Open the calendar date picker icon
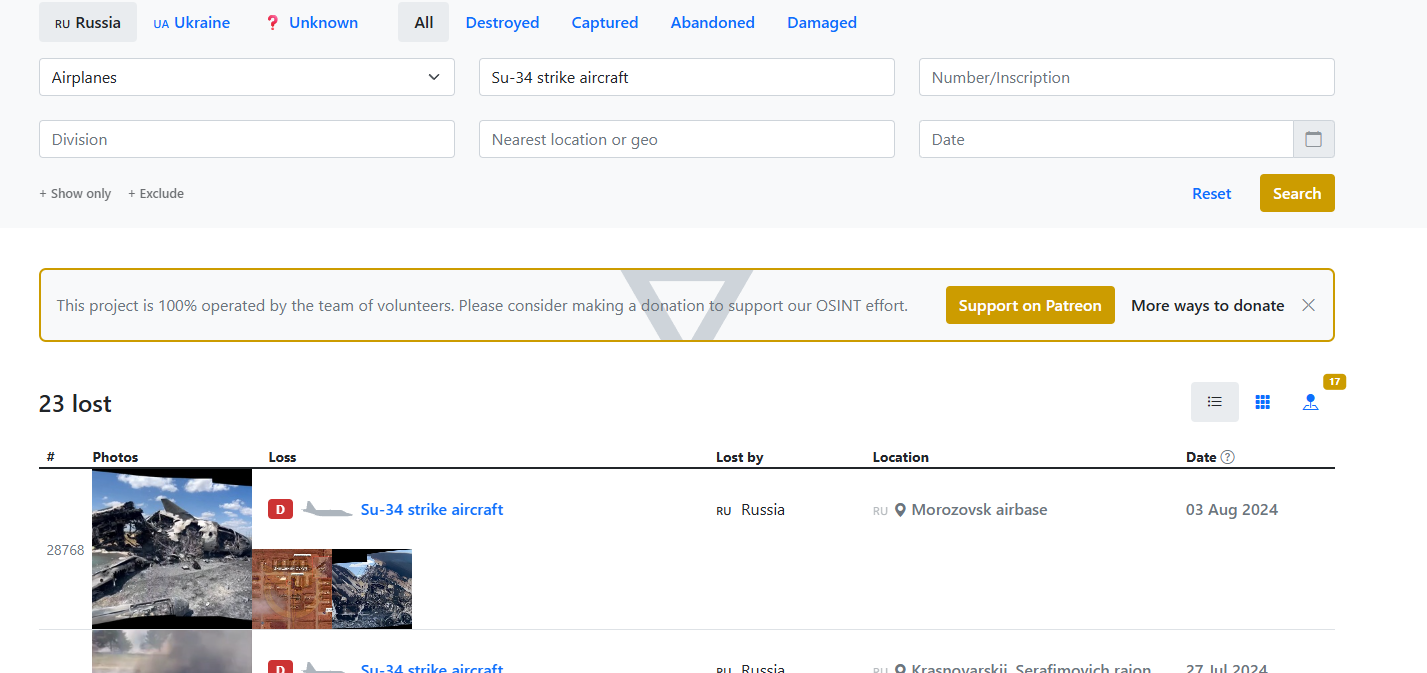Viewport: 1427px width, 673px height. [x=1313, y=140]
